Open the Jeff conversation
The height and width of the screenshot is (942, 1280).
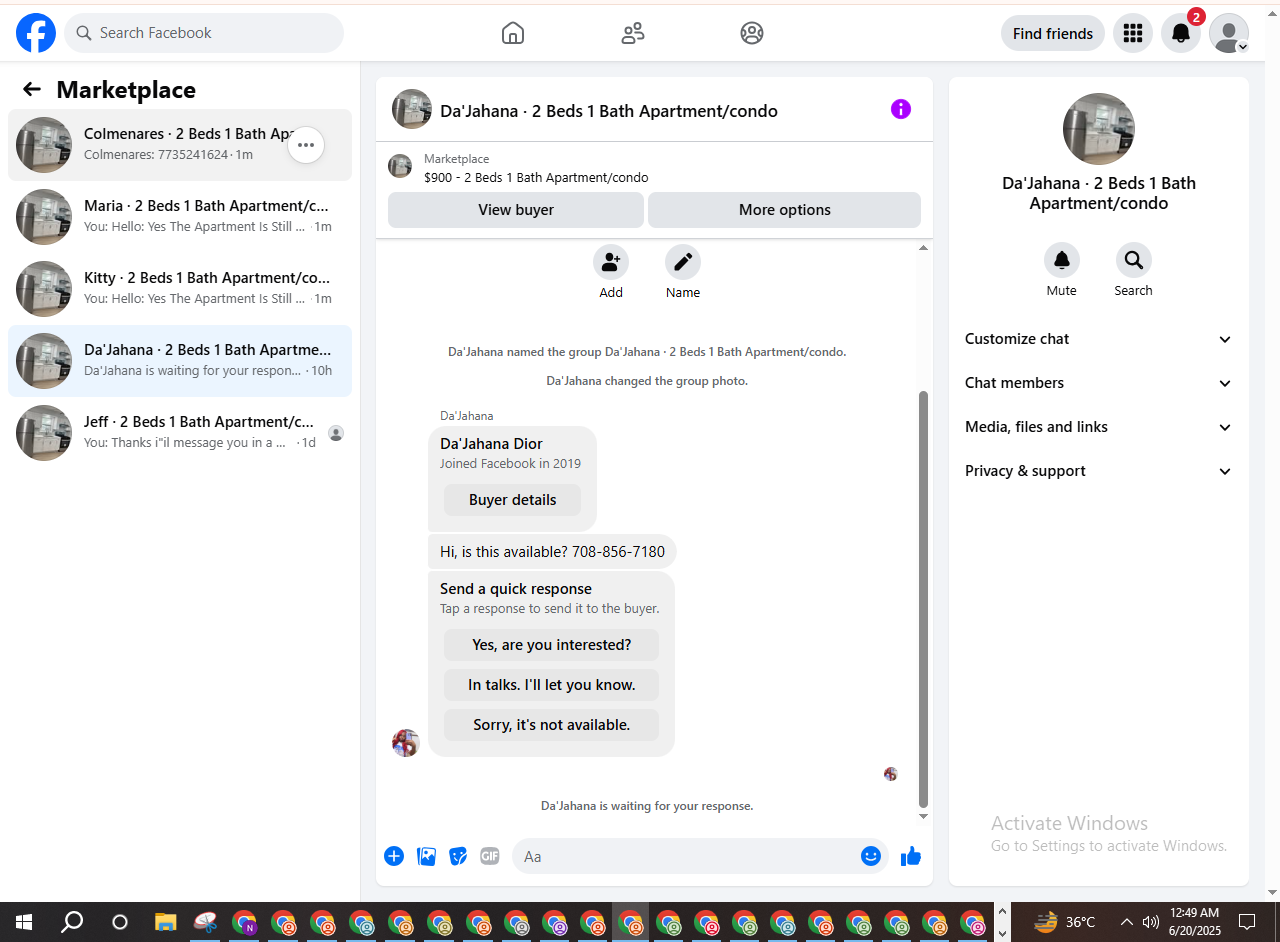click(180, 433)
